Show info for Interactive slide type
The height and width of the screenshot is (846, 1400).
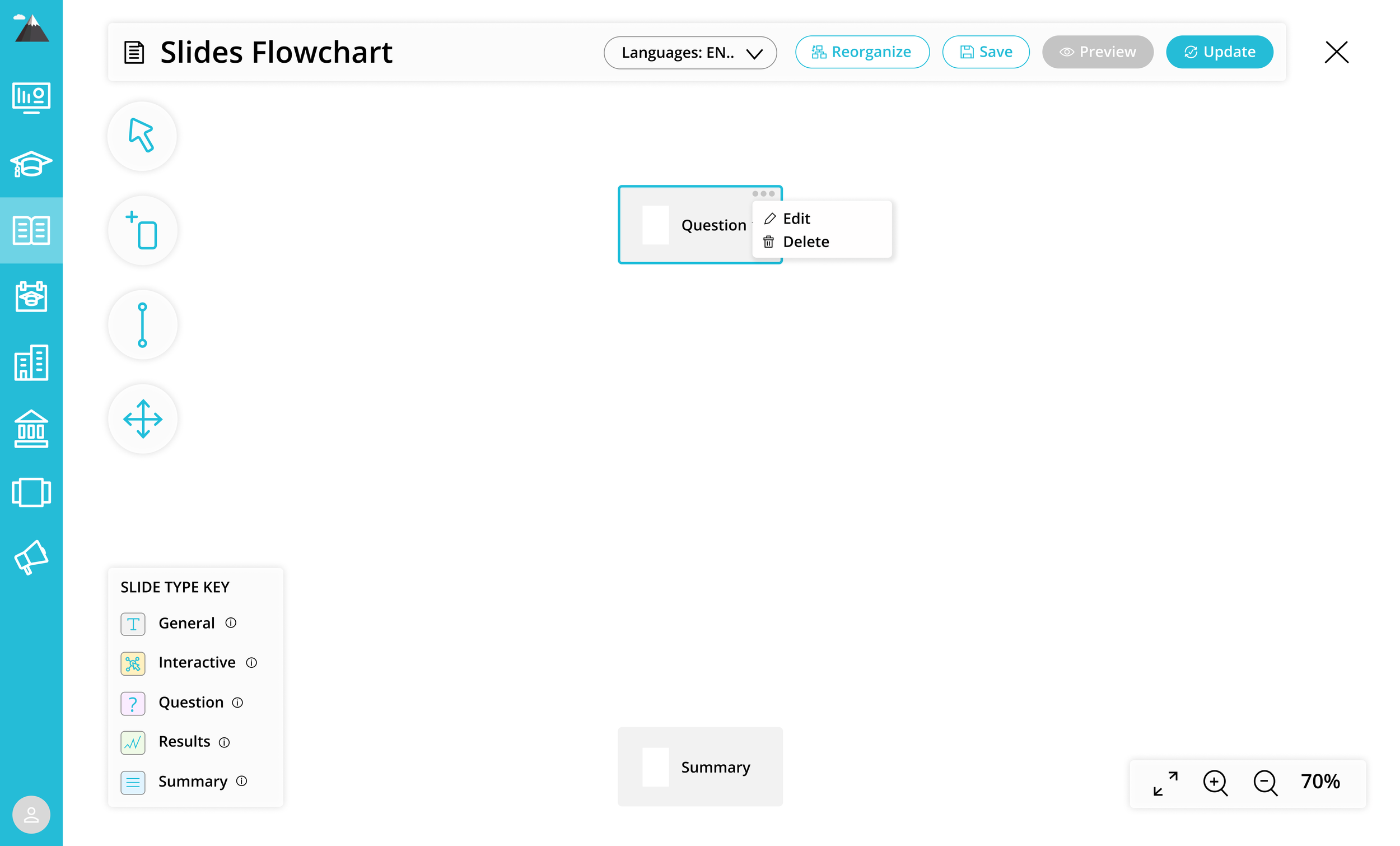point(251,663)
